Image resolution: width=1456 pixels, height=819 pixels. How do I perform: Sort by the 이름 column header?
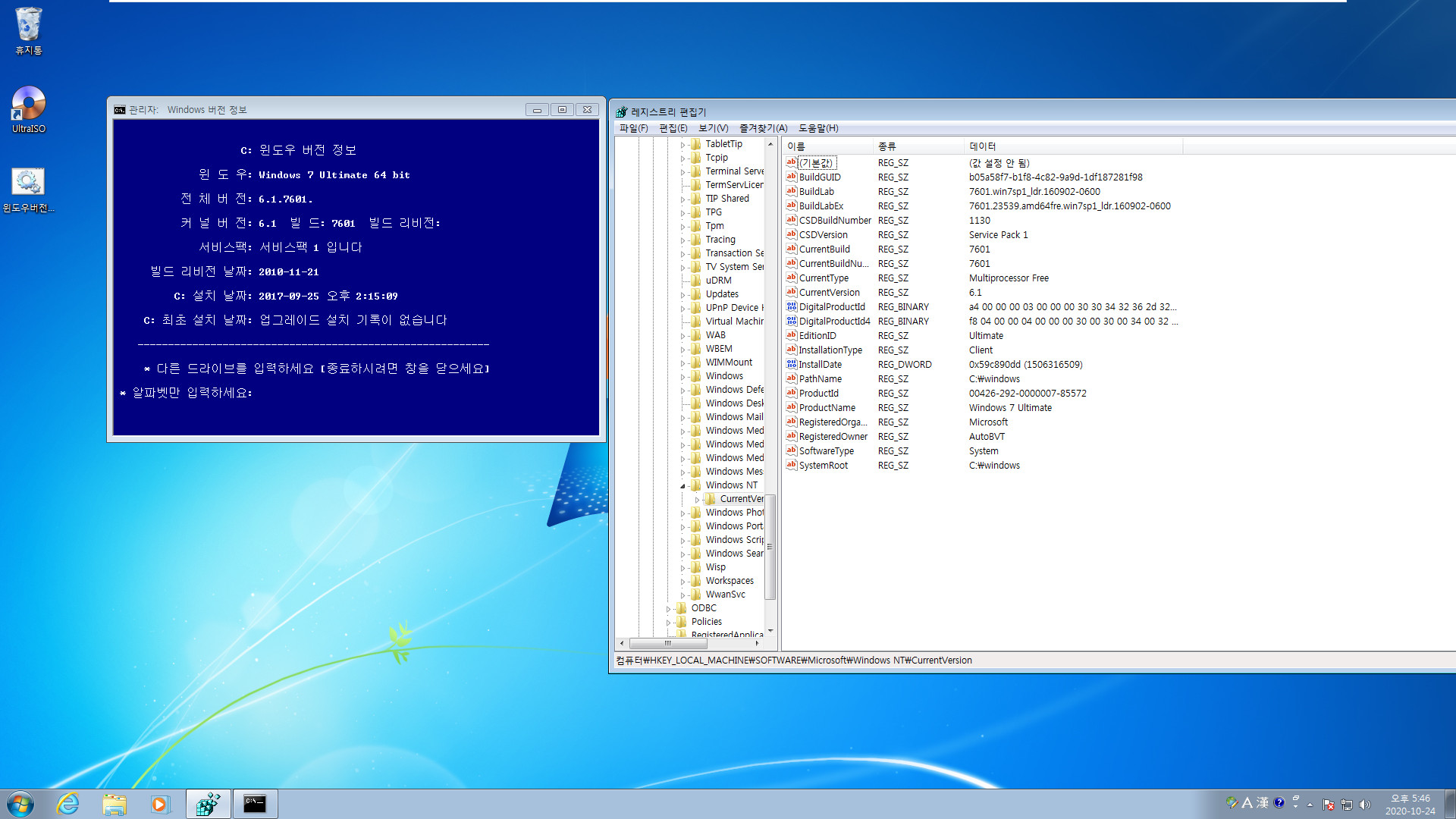(828, 146)
